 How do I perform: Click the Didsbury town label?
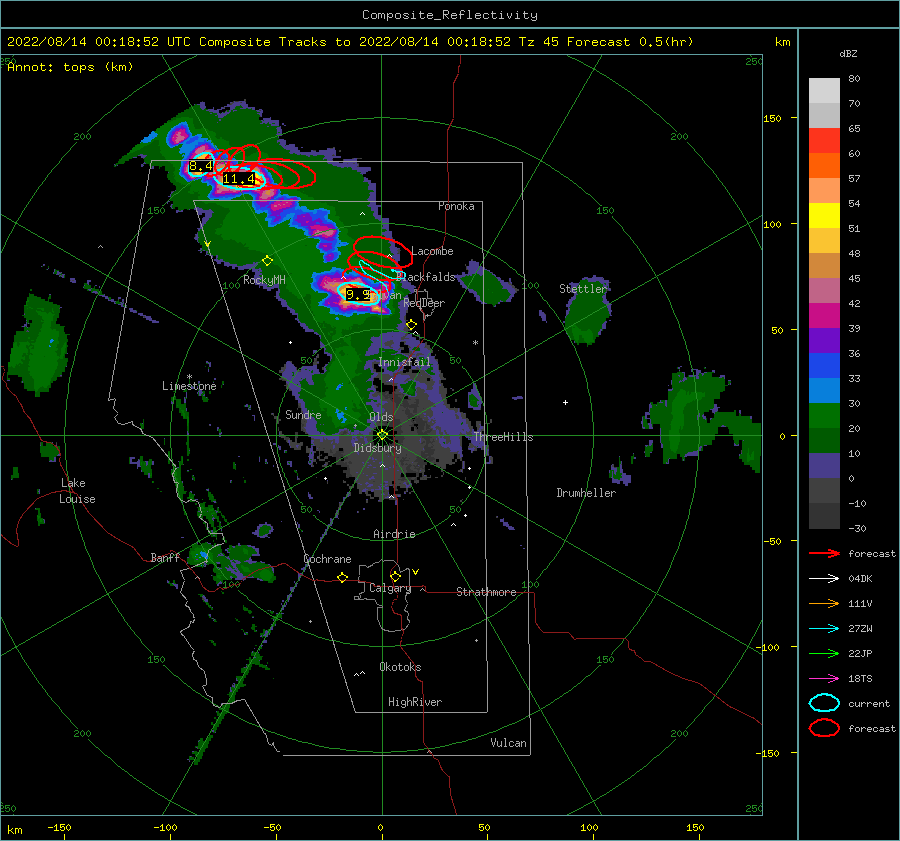pyautogui.click(x=377, y=448)
